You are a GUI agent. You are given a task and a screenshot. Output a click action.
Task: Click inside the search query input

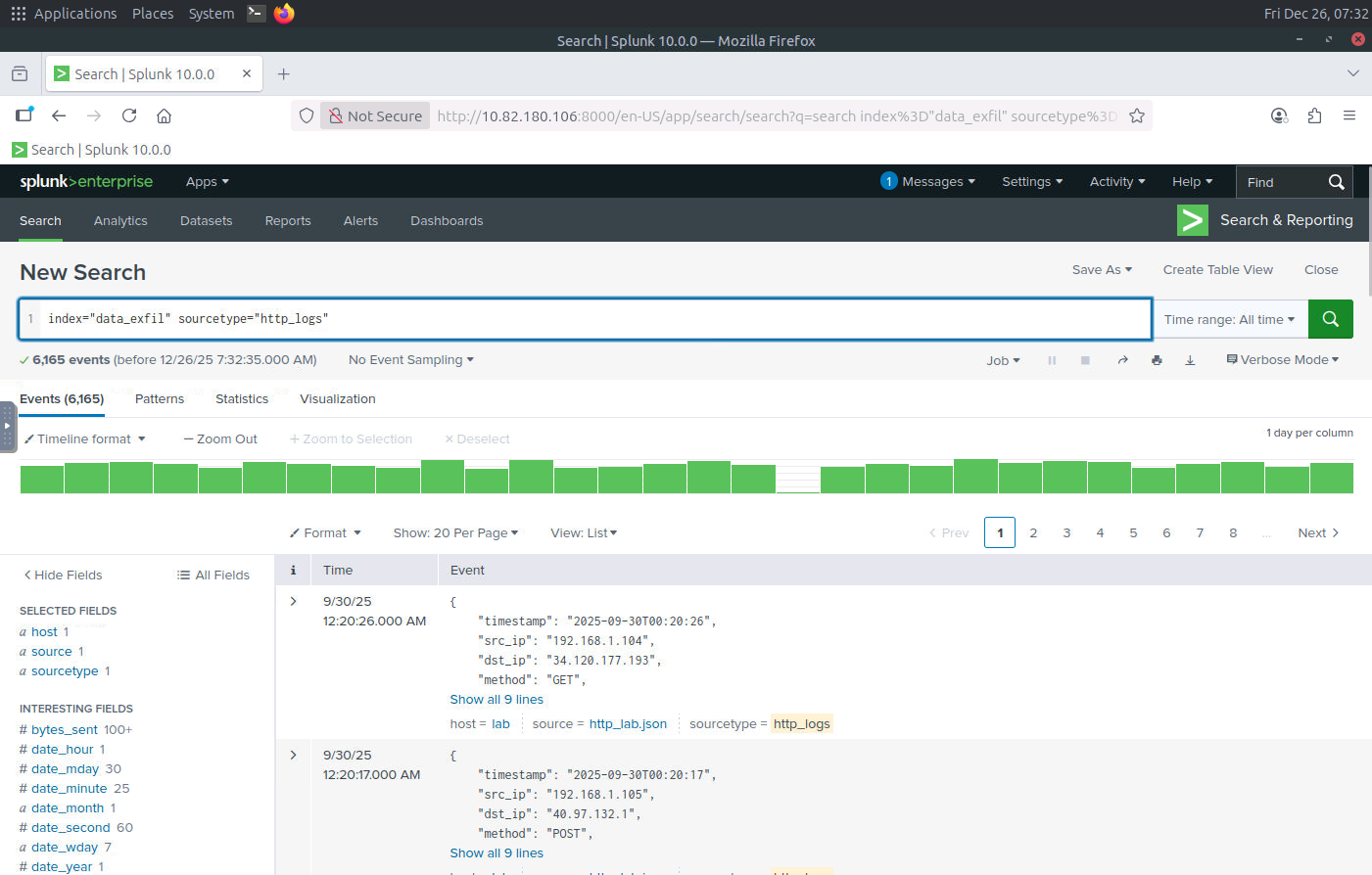[x=588, y=318]
